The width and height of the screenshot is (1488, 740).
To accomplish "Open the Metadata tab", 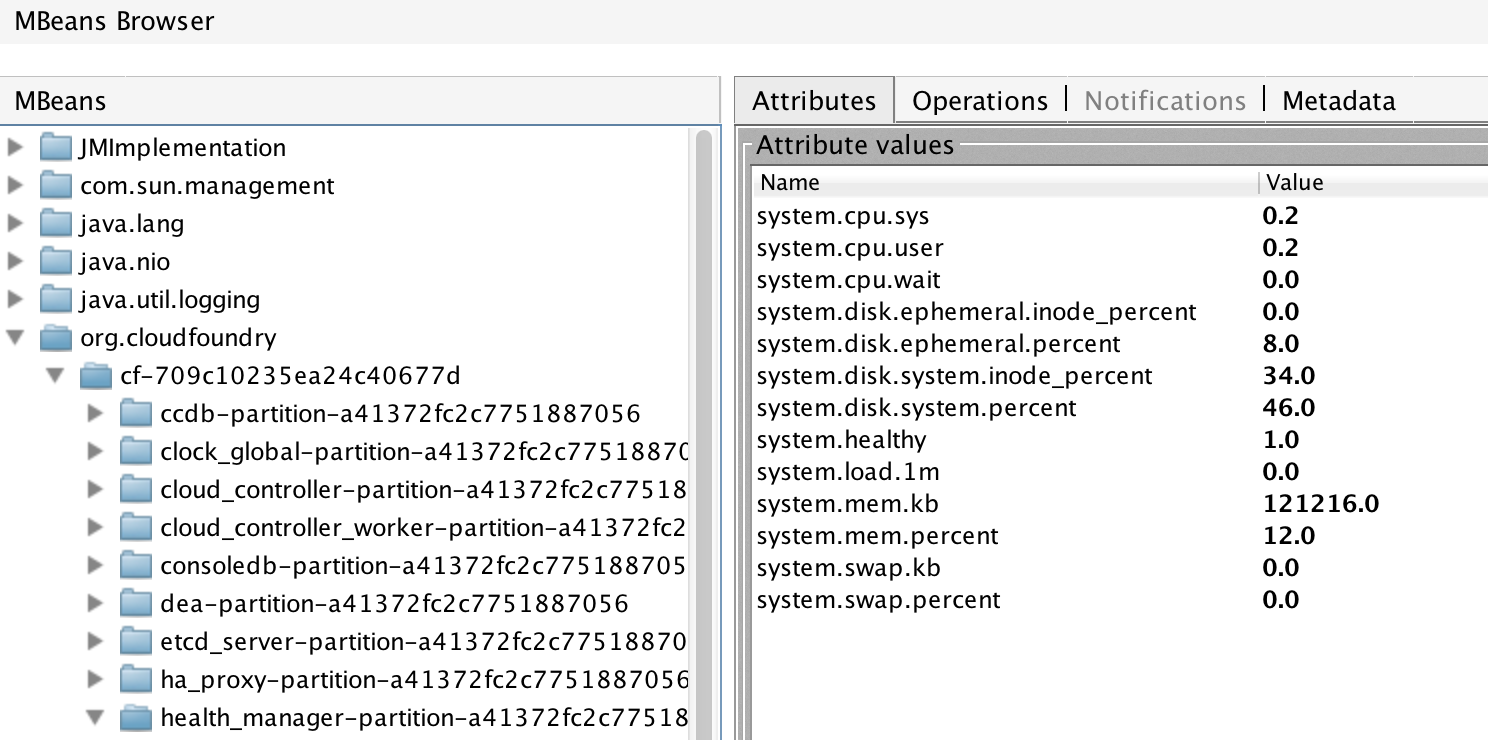I will coord(1338,101).
